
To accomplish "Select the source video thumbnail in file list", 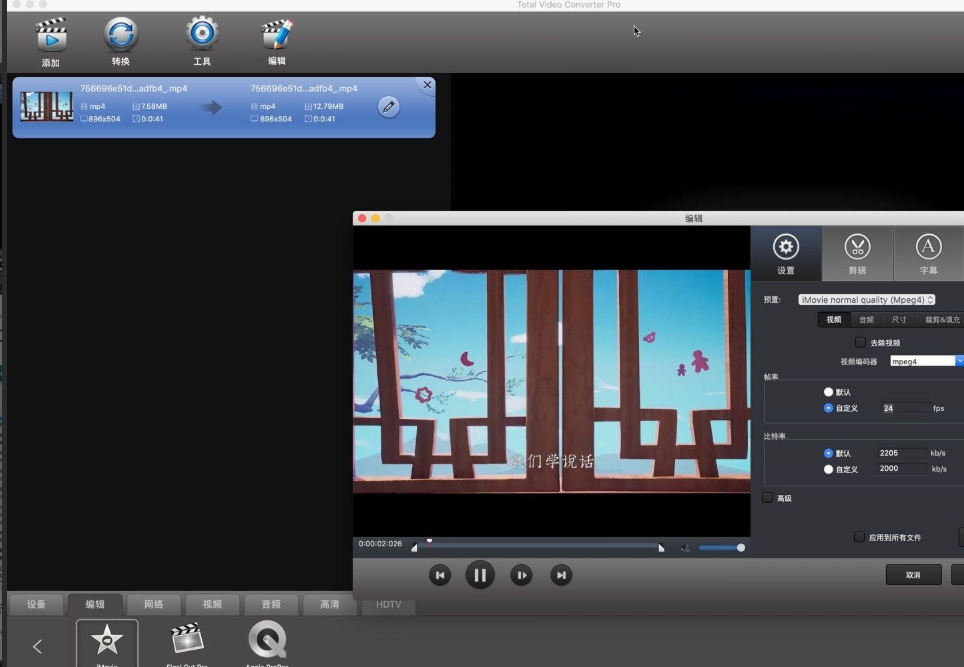I will (x=46, y=106).
